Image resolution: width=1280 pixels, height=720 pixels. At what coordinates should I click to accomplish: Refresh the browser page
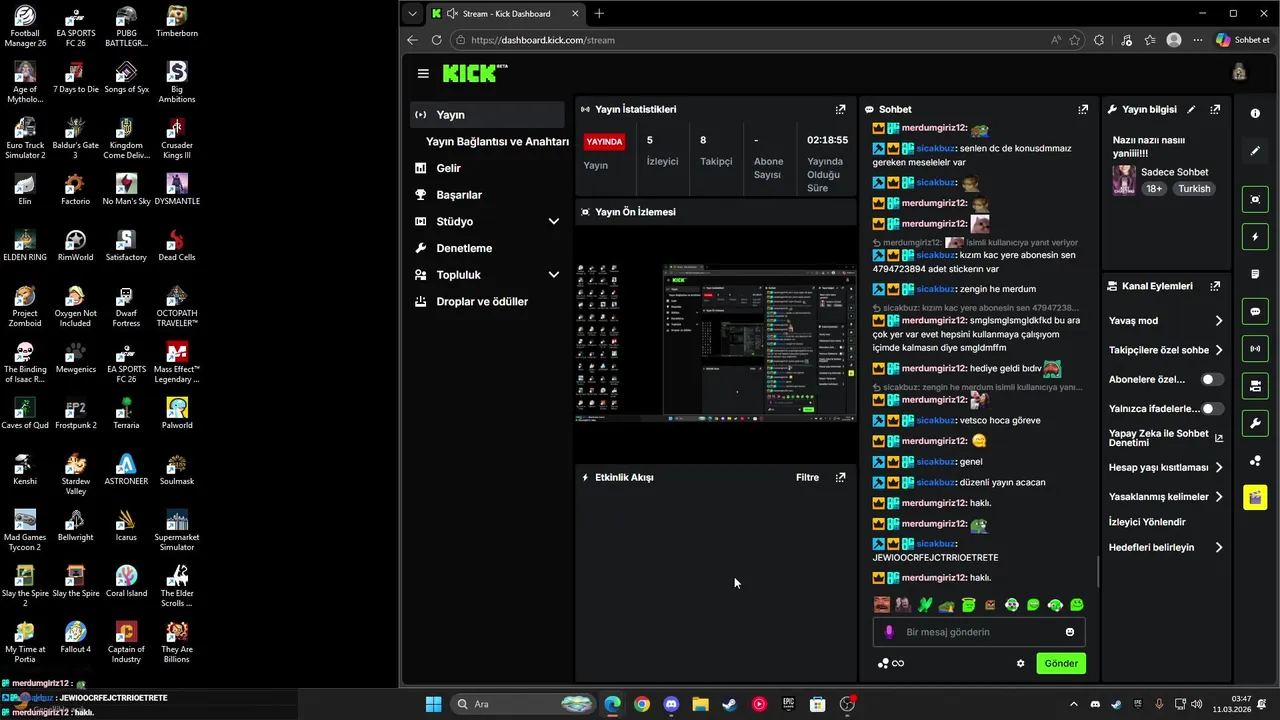pyautogui.click(x=436, y=40)
